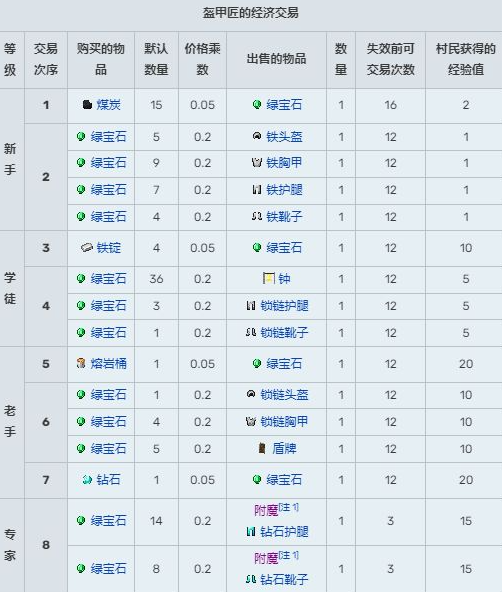The height and width of the screenshot is (592, 502).
Task: Open the 熔岩桶 link
Action: (108, 364)
